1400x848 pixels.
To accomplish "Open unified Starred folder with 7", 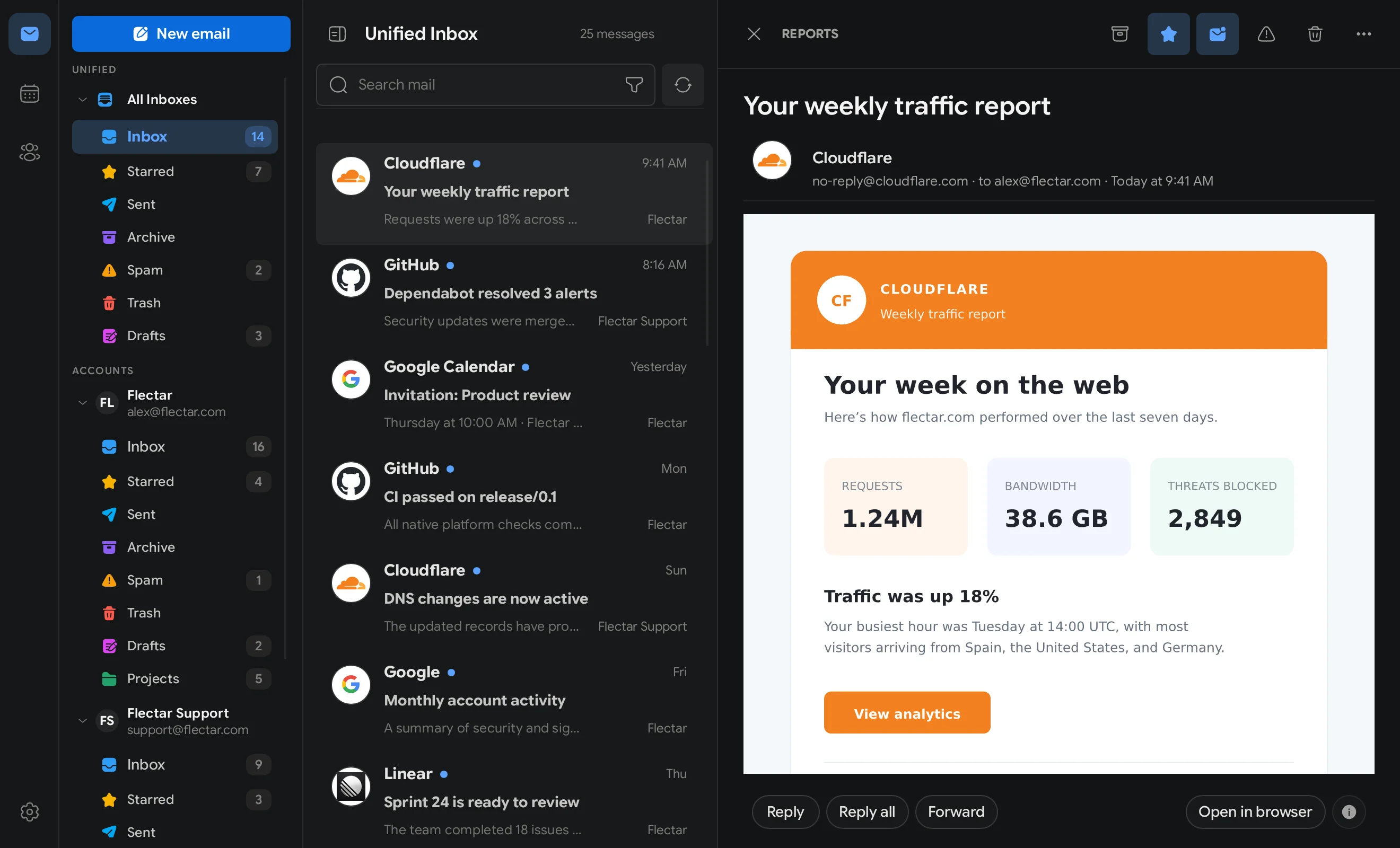I will (x=174, y=172).
